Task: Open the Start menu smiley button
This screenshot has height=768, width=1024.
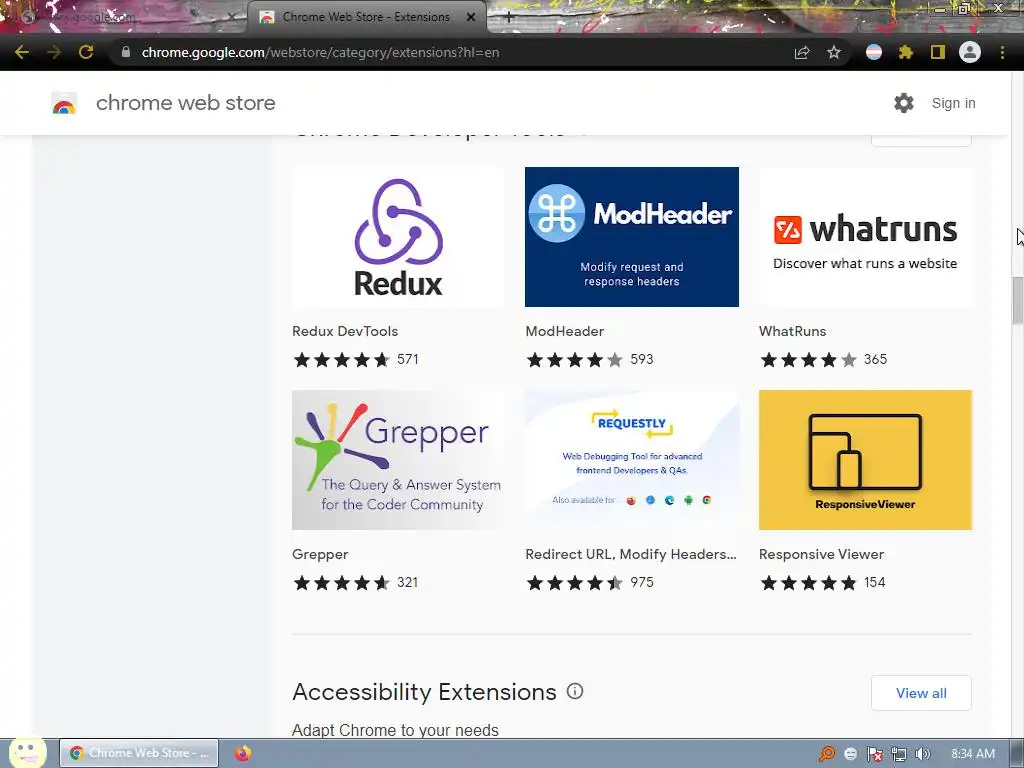Action: coord(27,753)
